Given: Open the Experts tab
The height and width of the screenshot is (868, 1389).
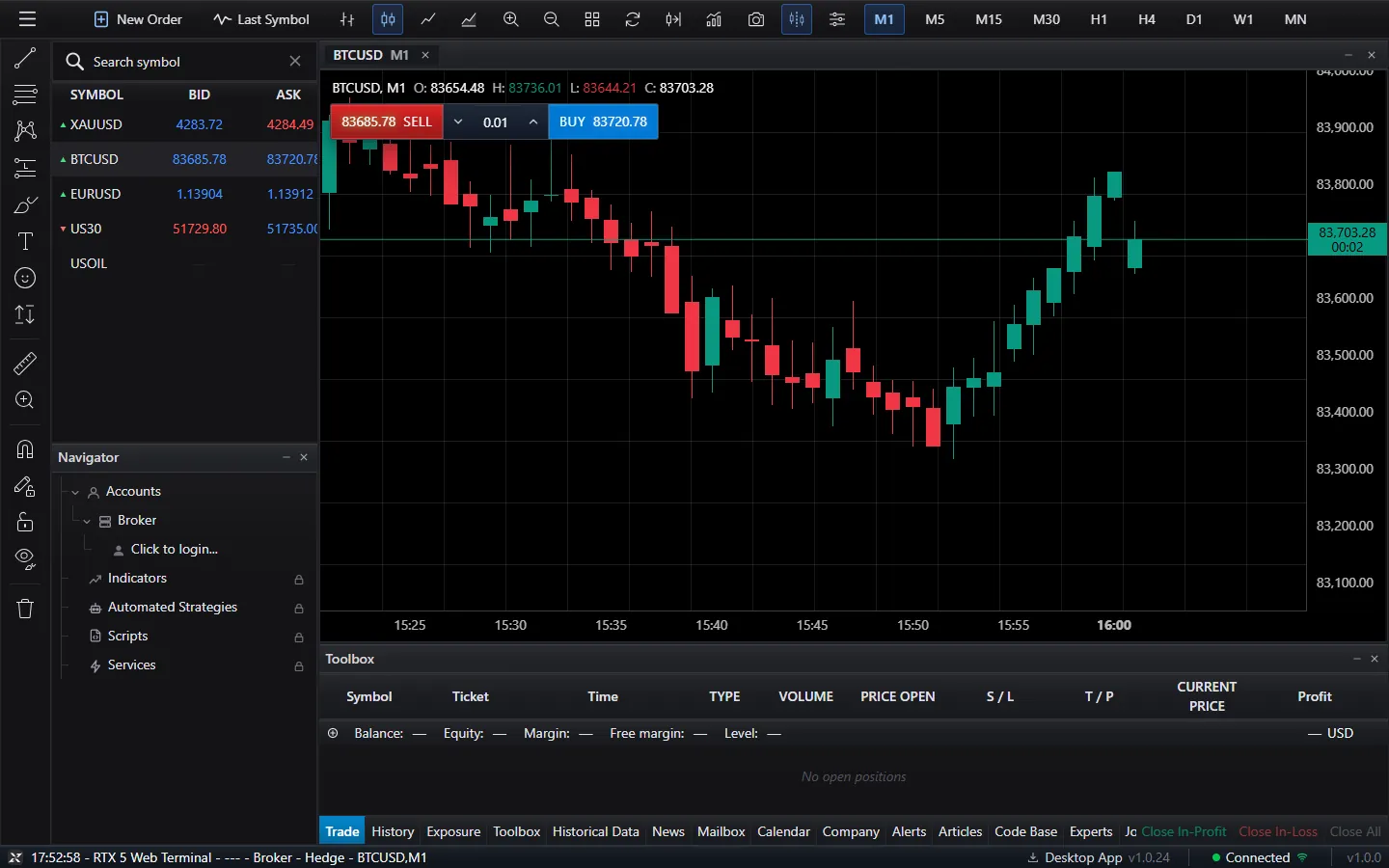Looking at the screenshot, I should 1091,831.
